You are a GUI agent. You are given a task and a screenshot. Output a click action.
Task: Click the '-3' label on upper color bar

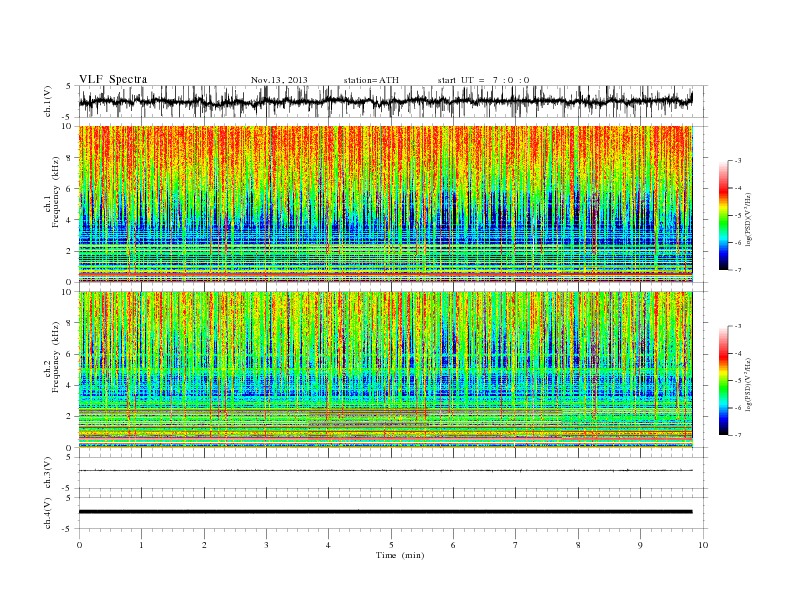pyautogui.click(x=738, y=161)
